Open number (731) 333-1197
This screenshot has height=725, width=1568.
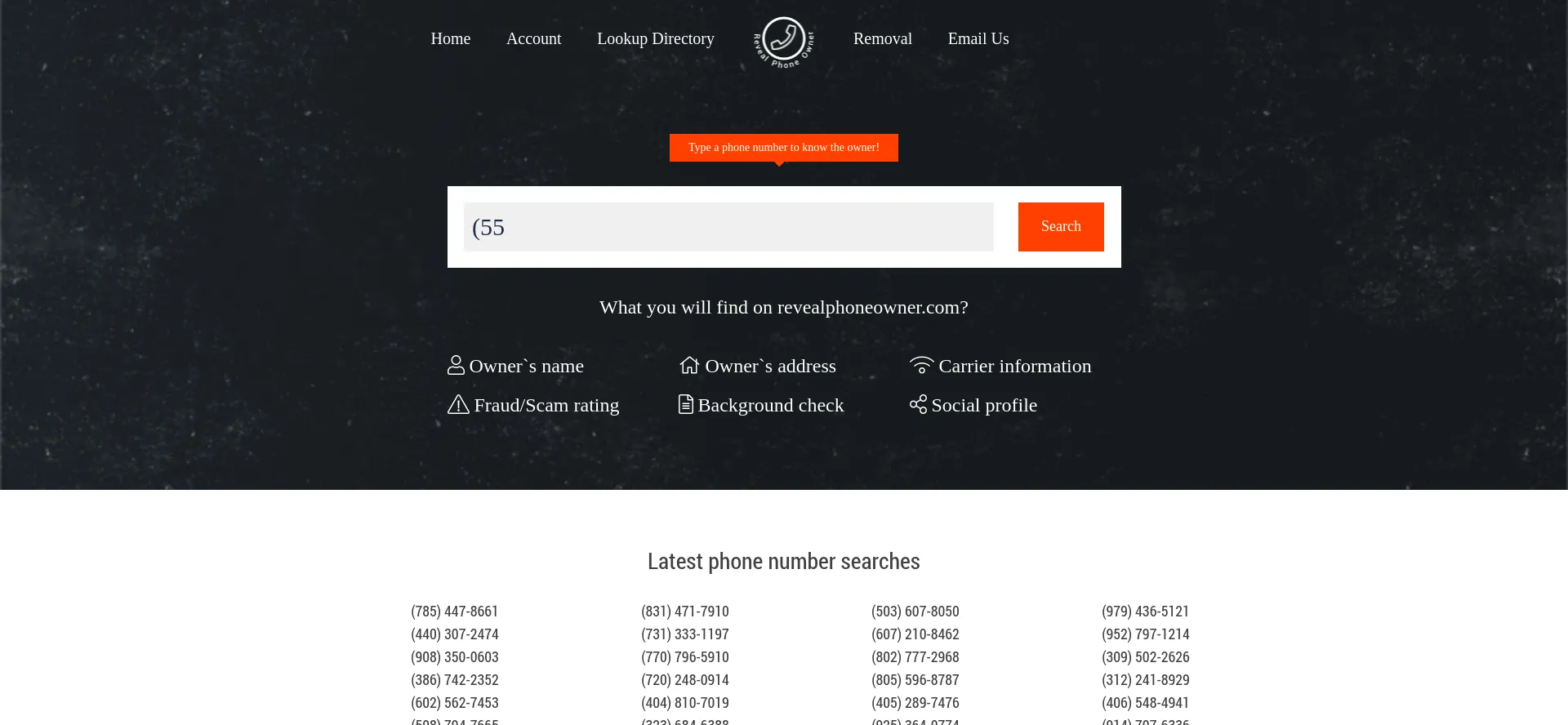click(685, 634)
